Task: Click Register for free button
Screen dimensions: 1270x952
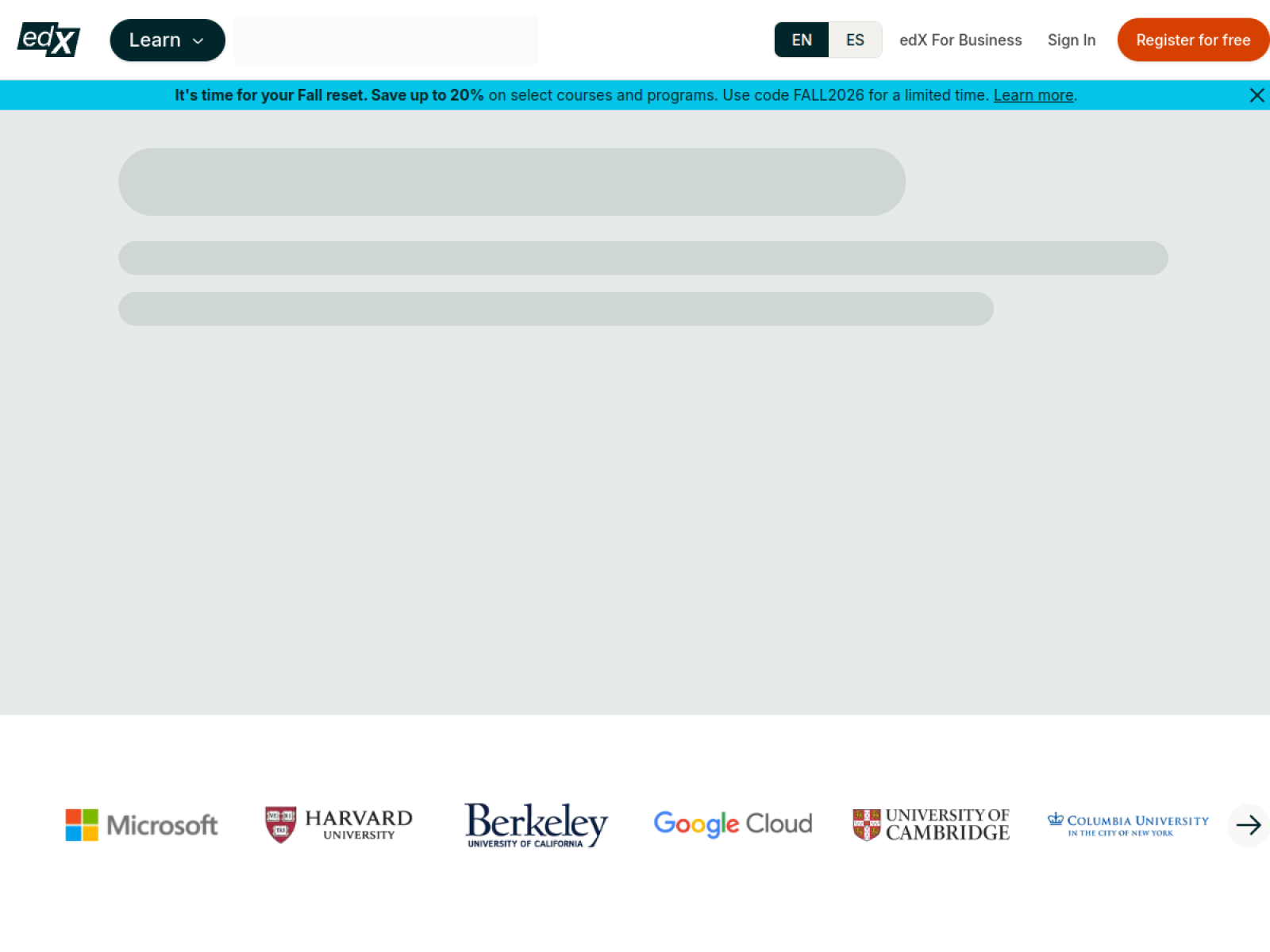Action: [x=1193, y=40]
